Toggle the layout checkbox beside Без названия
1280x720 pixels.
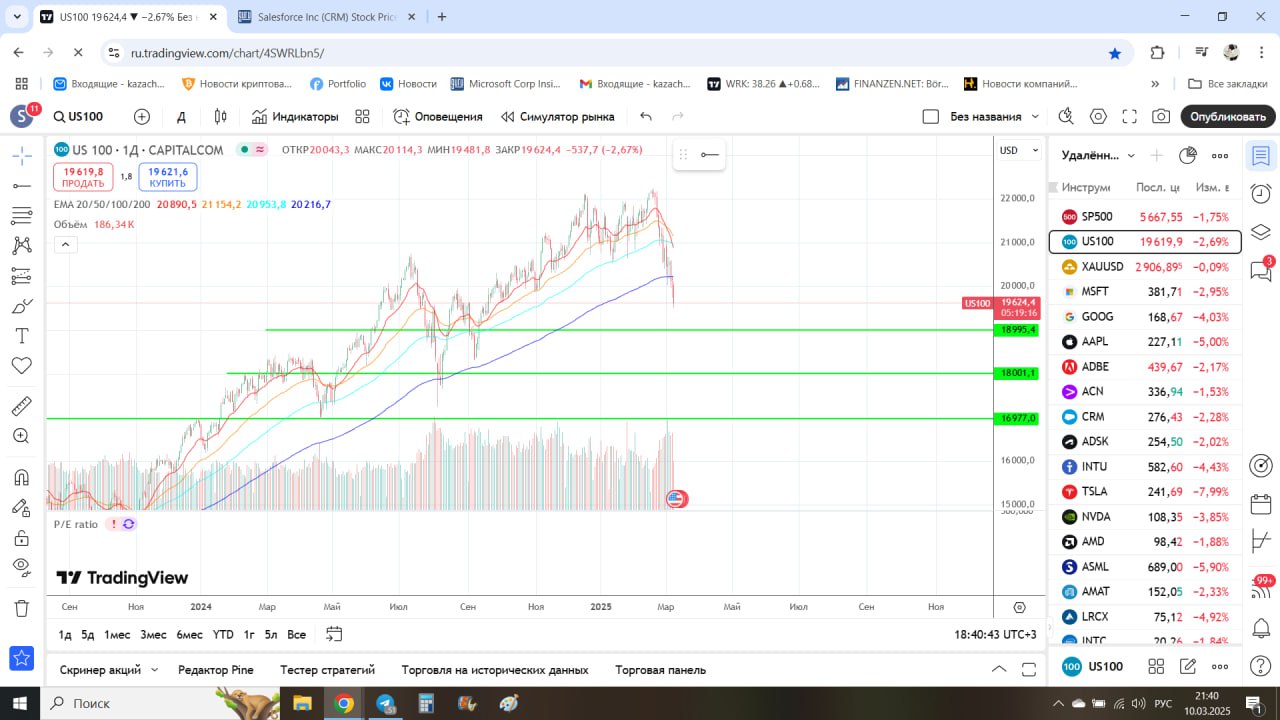931,117
